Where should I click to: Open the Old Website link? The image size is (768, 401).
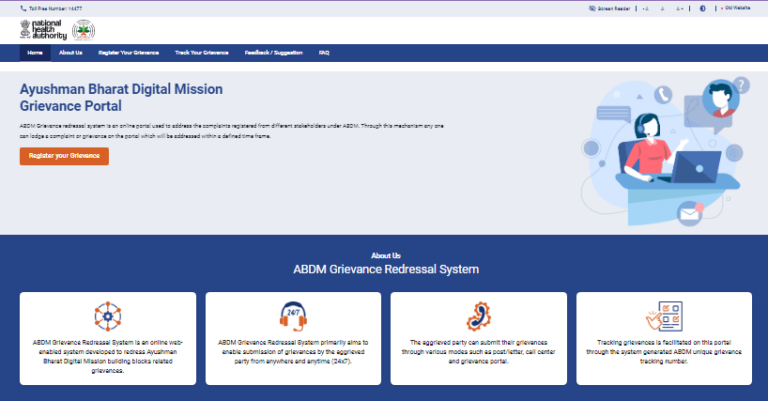[737, 8]
